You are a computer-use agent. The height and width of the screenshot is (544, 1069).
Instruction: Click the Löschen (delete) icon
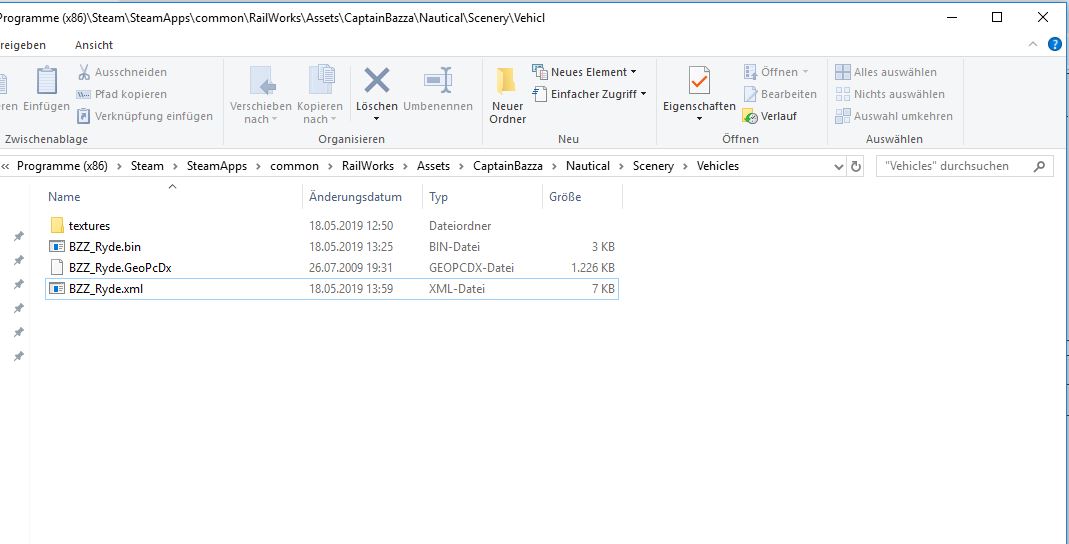click(376, 81)
